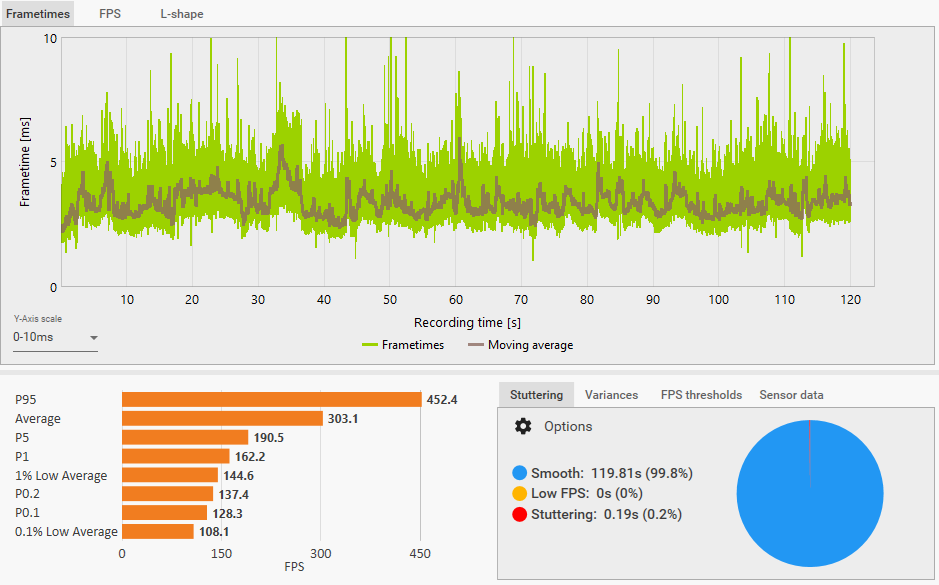939x585 pixels.
Task: Open the Y-Axis scale dropdown
Action: tap(55, 337)
